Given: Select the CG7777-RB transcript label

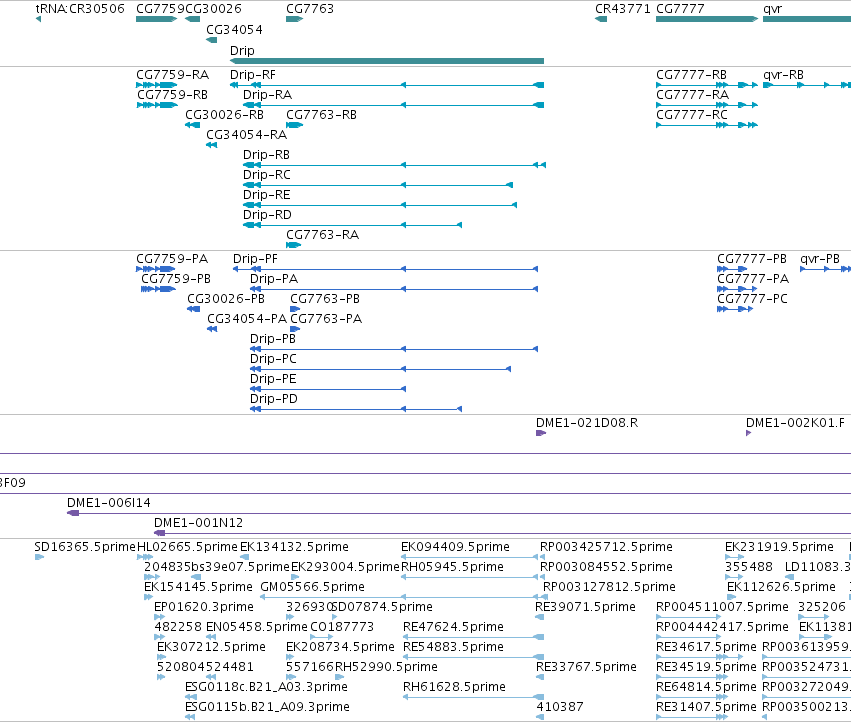Looking at the screenshot, I should point(691,74).
